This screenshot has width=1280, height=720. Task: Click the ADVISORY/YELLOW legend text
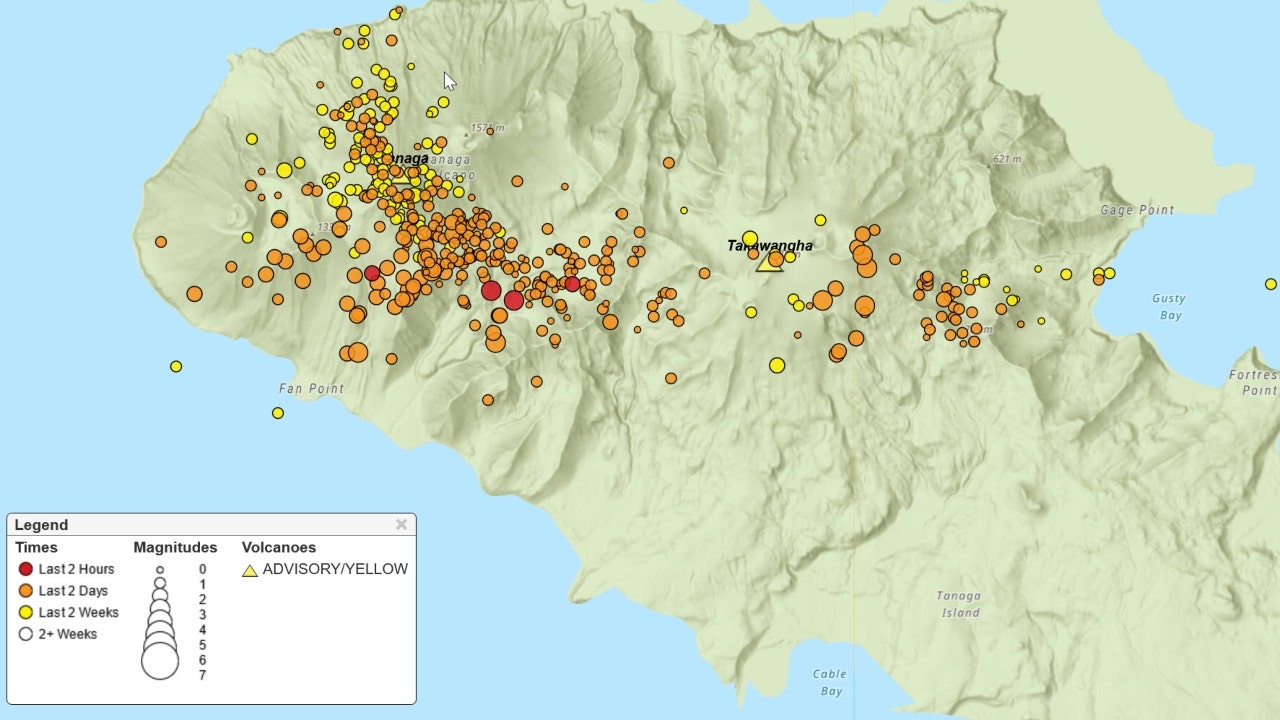coord(335,569)
